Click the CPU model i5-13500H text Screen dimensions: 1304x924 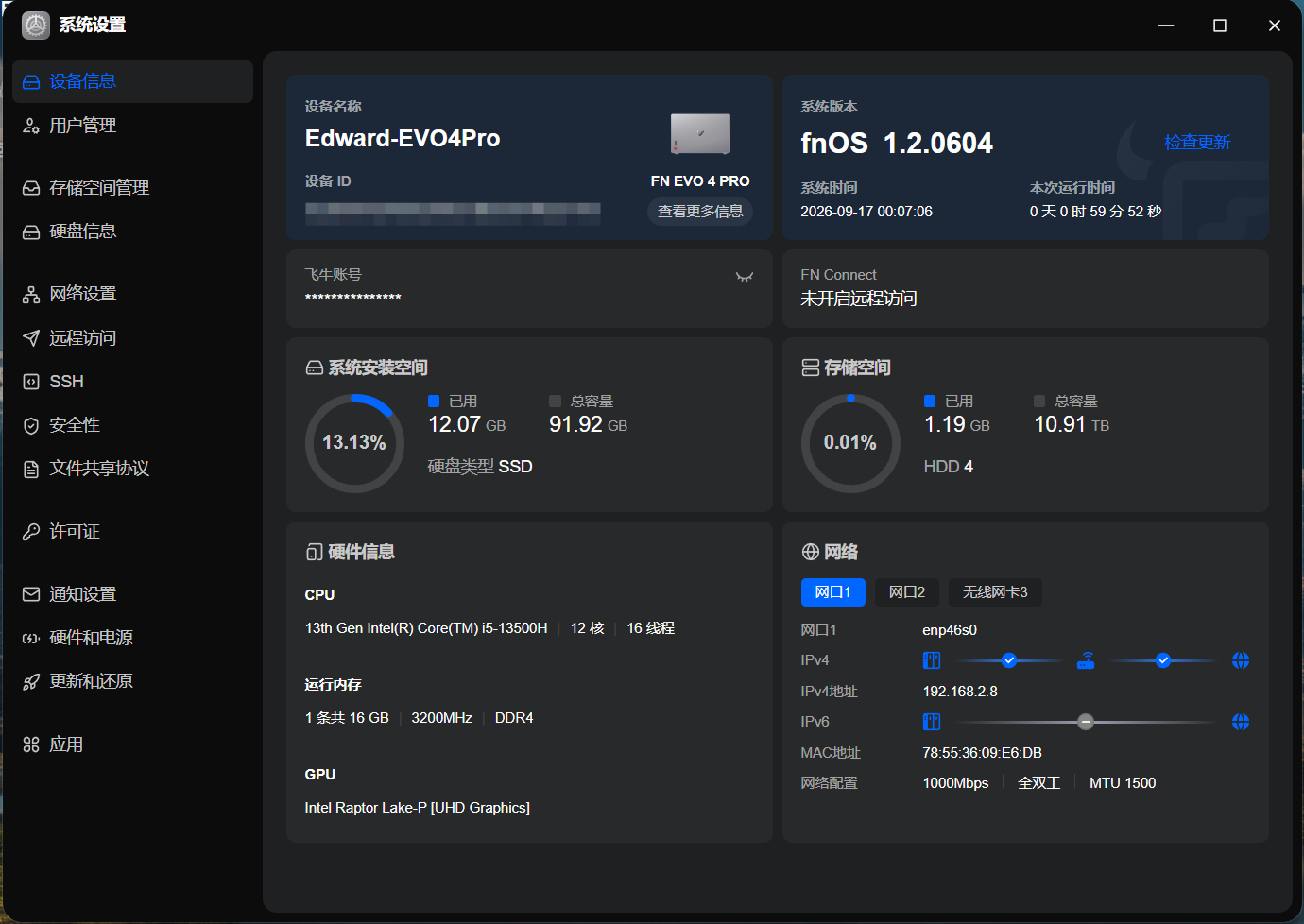426,628
